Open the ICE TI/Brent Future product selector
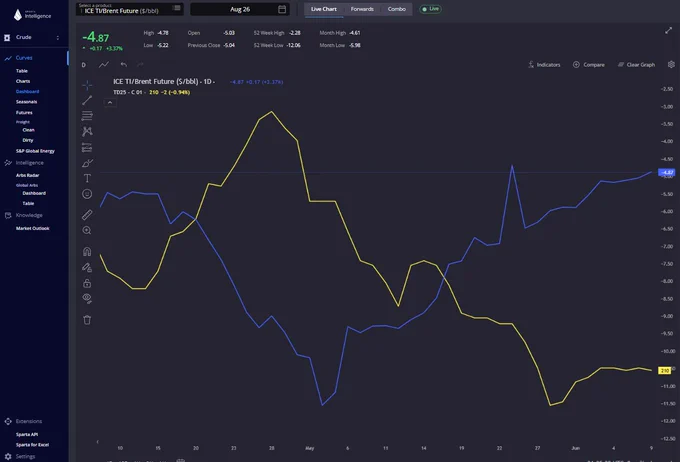The height and width of the screenshot is (462, 680). coord(130,9)
